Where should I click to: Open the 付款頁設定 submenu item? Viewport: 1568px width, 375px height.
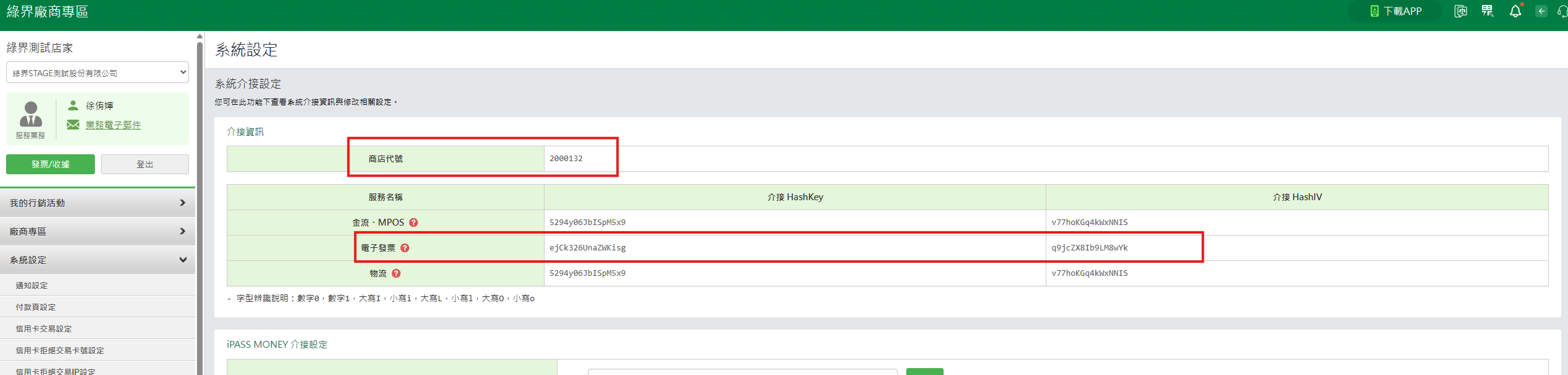35,307
